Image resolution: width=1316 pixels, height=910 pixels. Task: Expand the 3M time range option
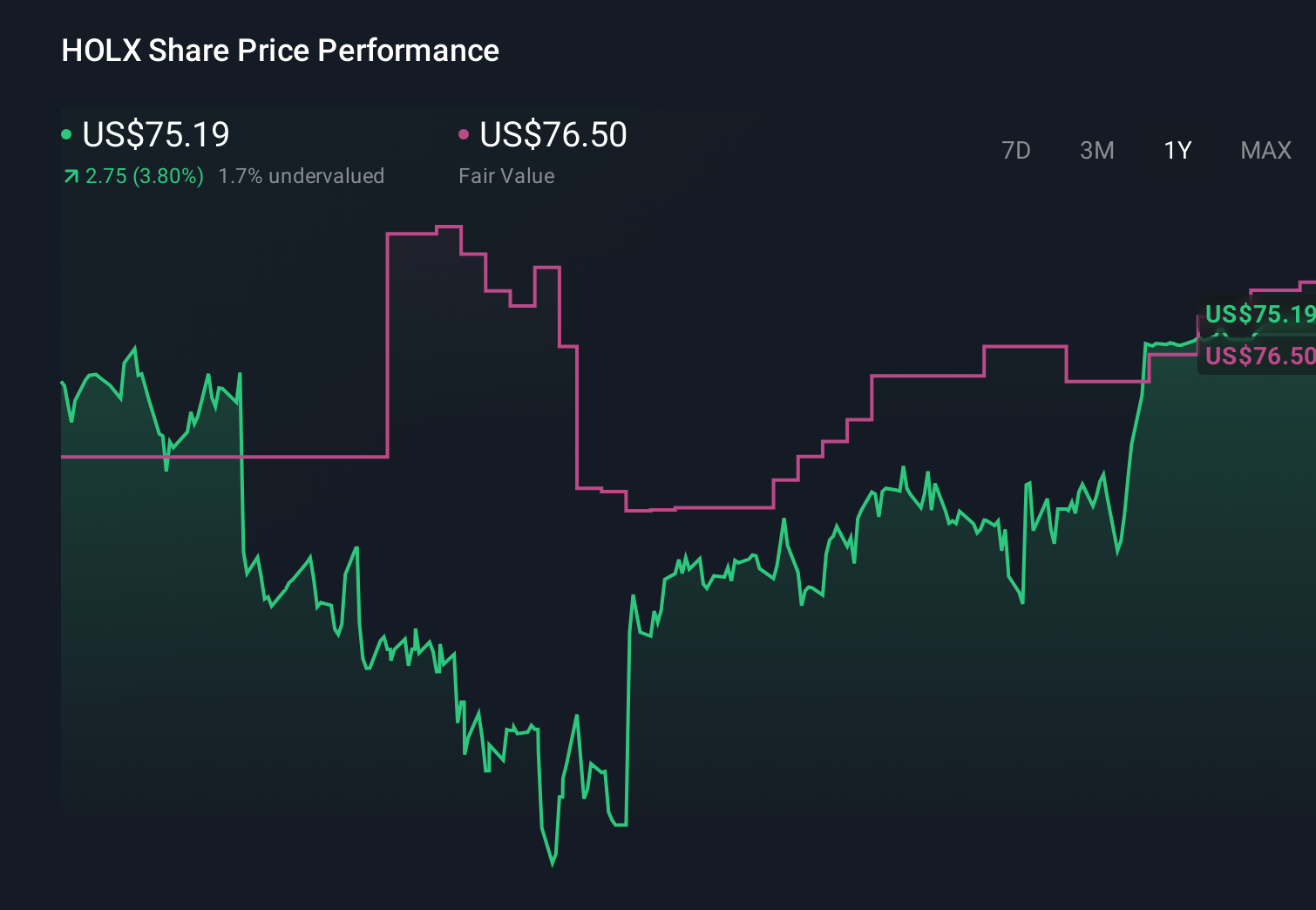(1096, 150)
